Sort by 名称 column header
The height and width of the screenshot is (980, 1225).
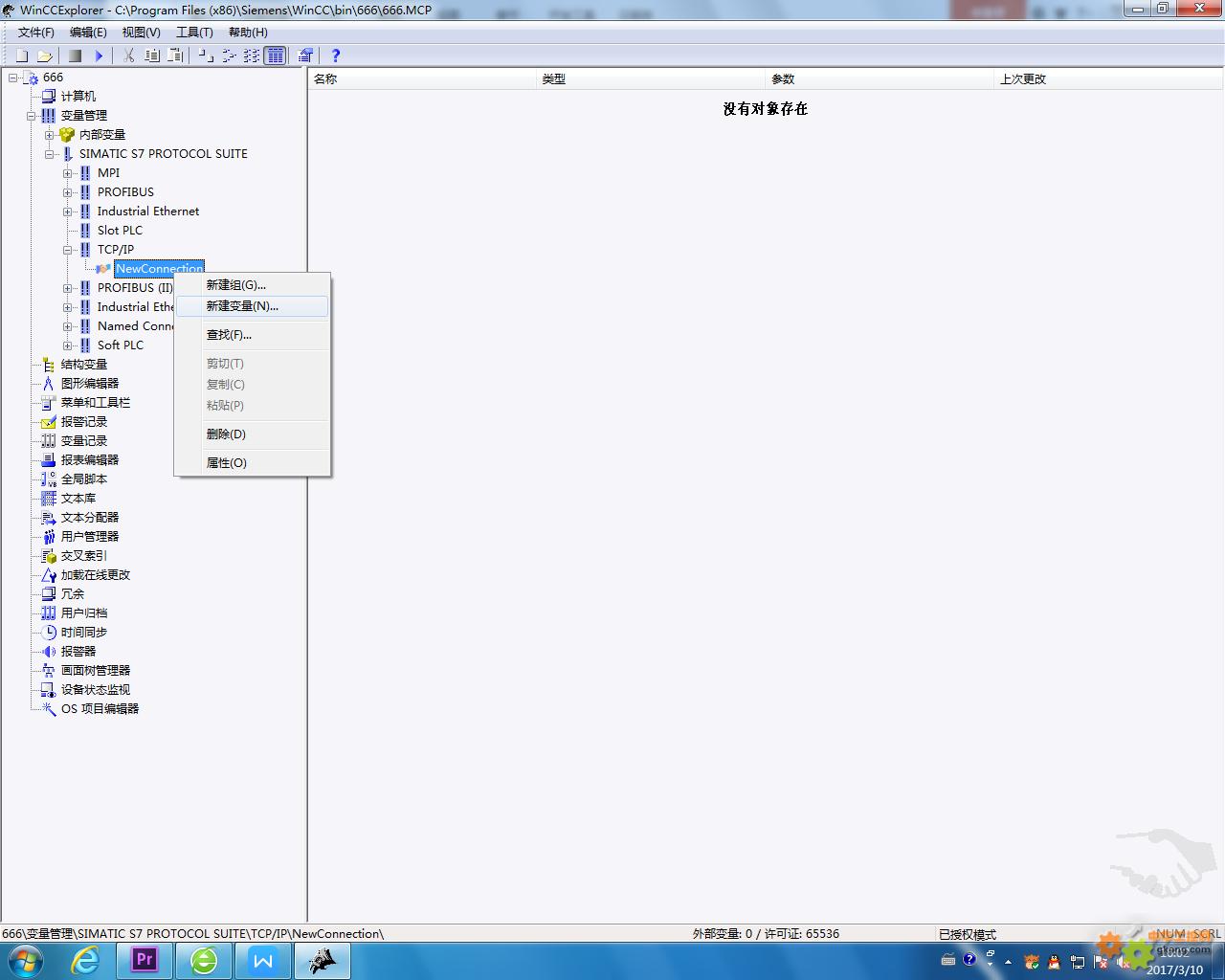pos(423,79)
